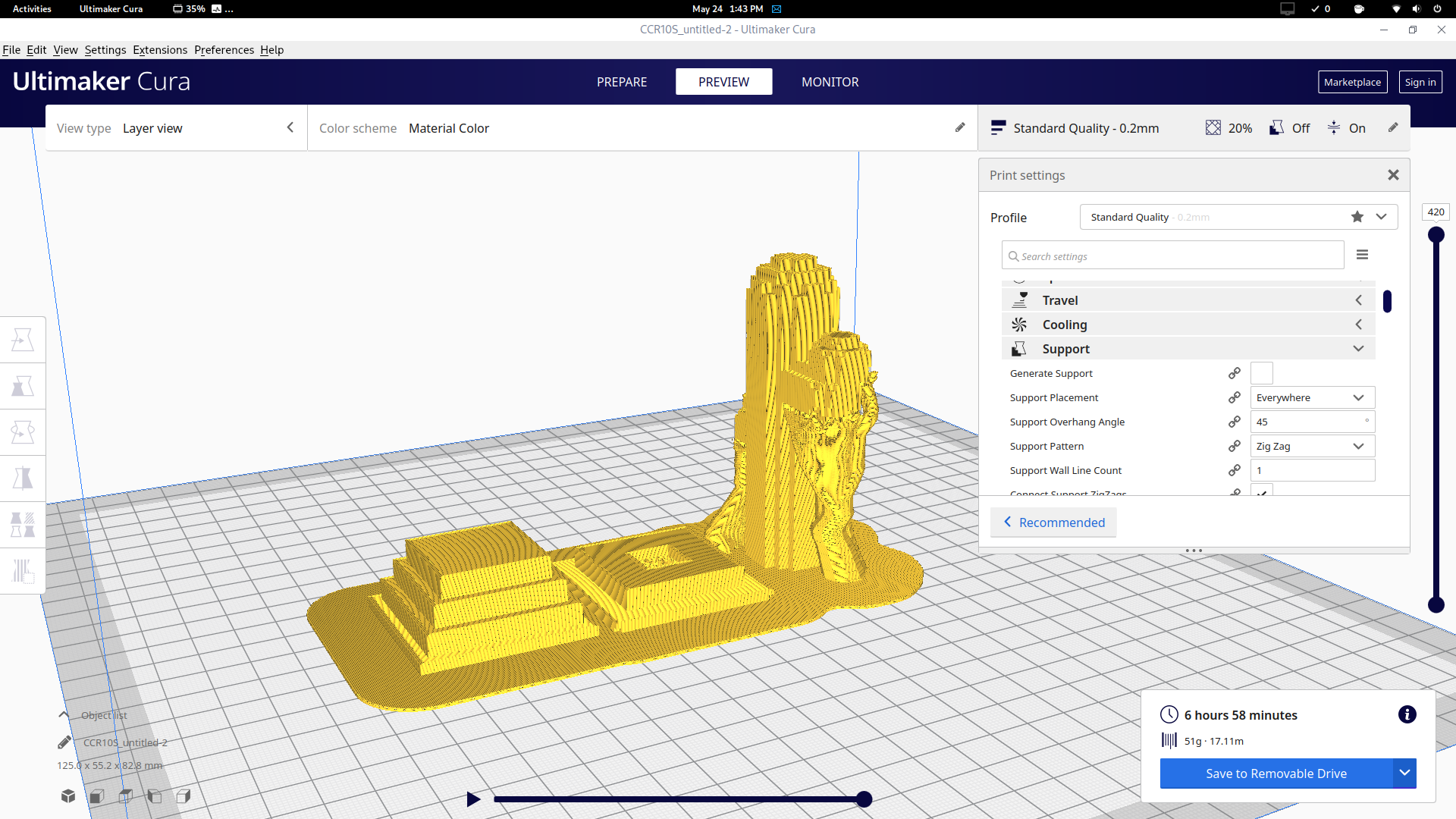Screen dimensions: 1456x819
Task: Click Save to Removable Drive
Action: tap(1276, 773)
